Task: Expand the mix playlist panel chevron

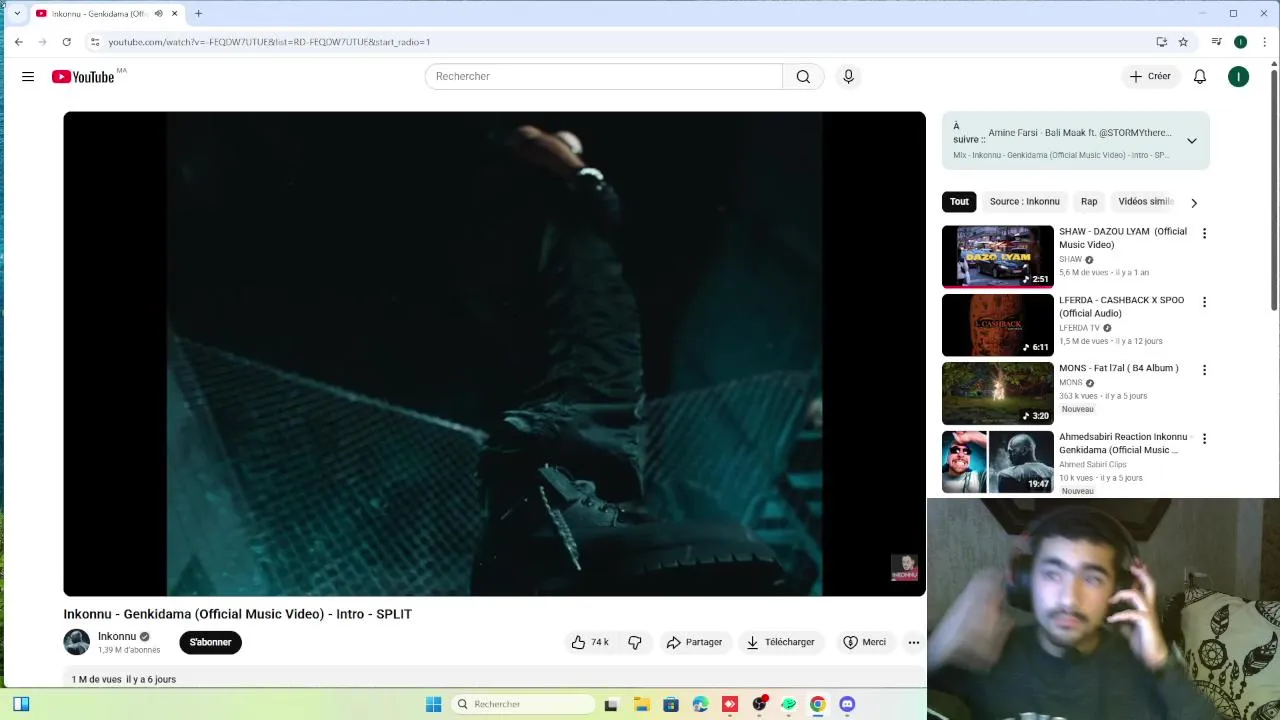Action: [1191, 141]
